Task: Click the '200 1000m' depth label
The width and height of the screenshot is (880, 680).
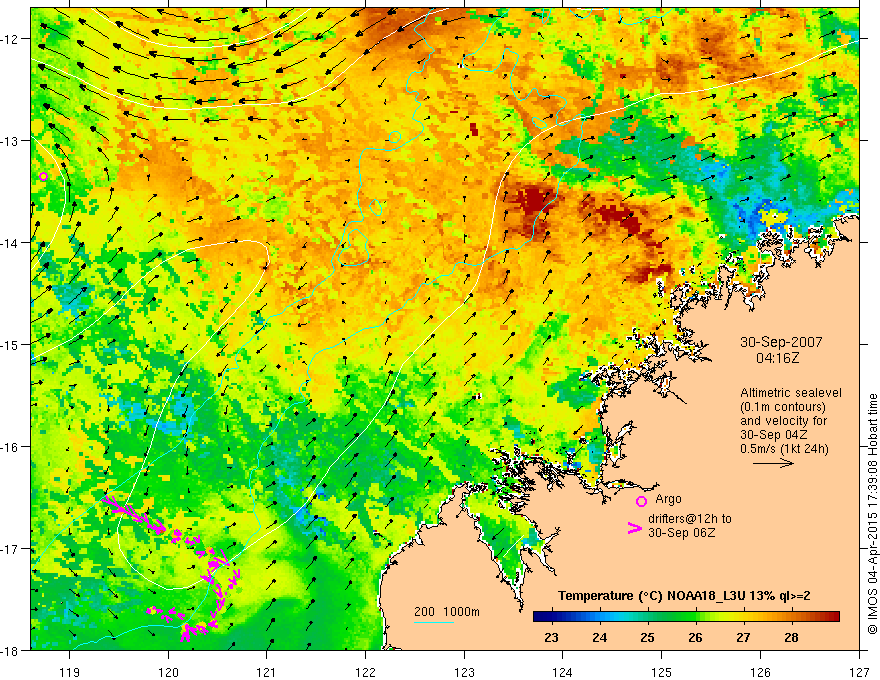Action: 447,612
